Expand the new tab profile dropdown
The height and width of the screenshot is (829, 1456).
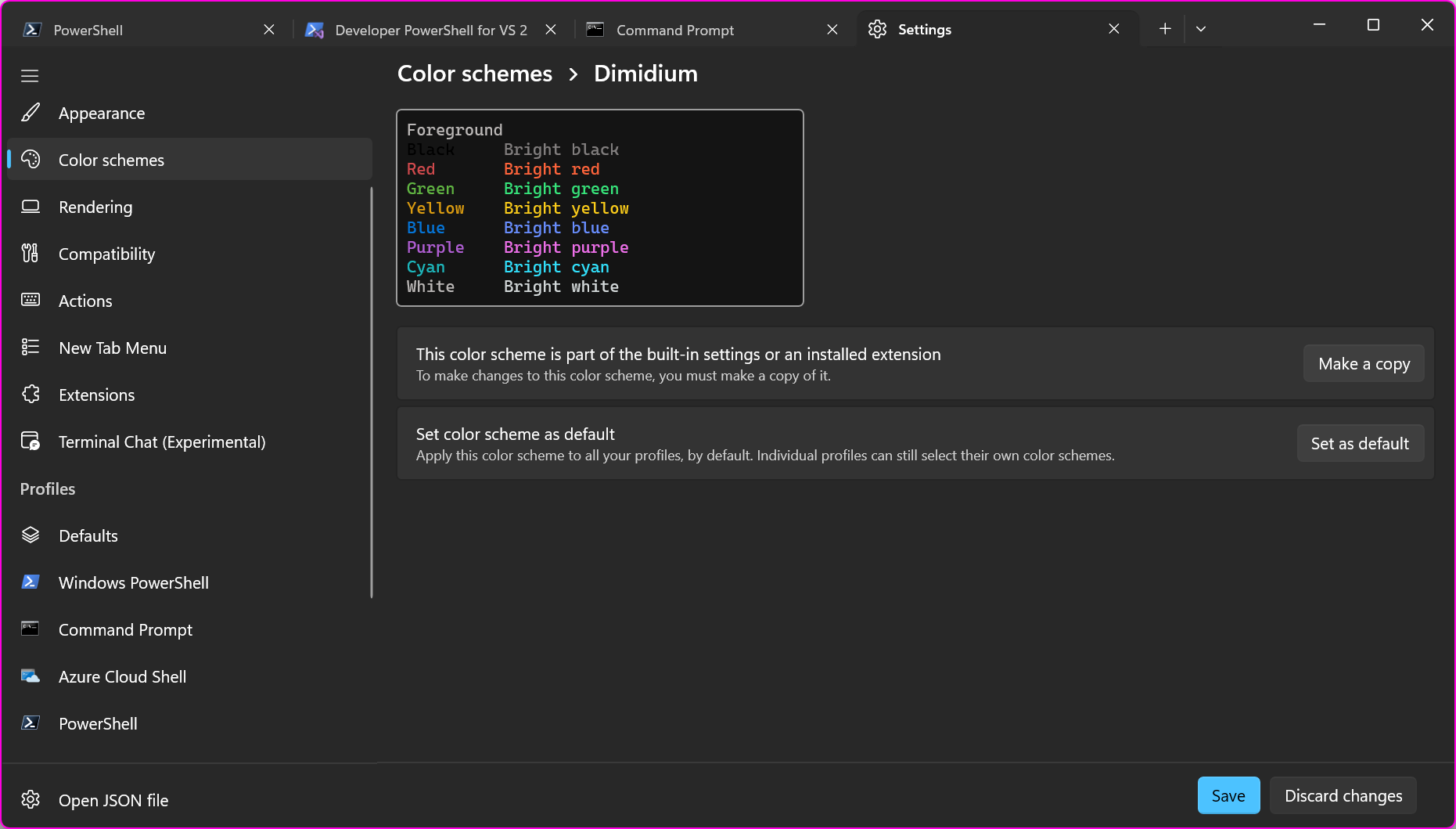click(x=1201, y=29)
